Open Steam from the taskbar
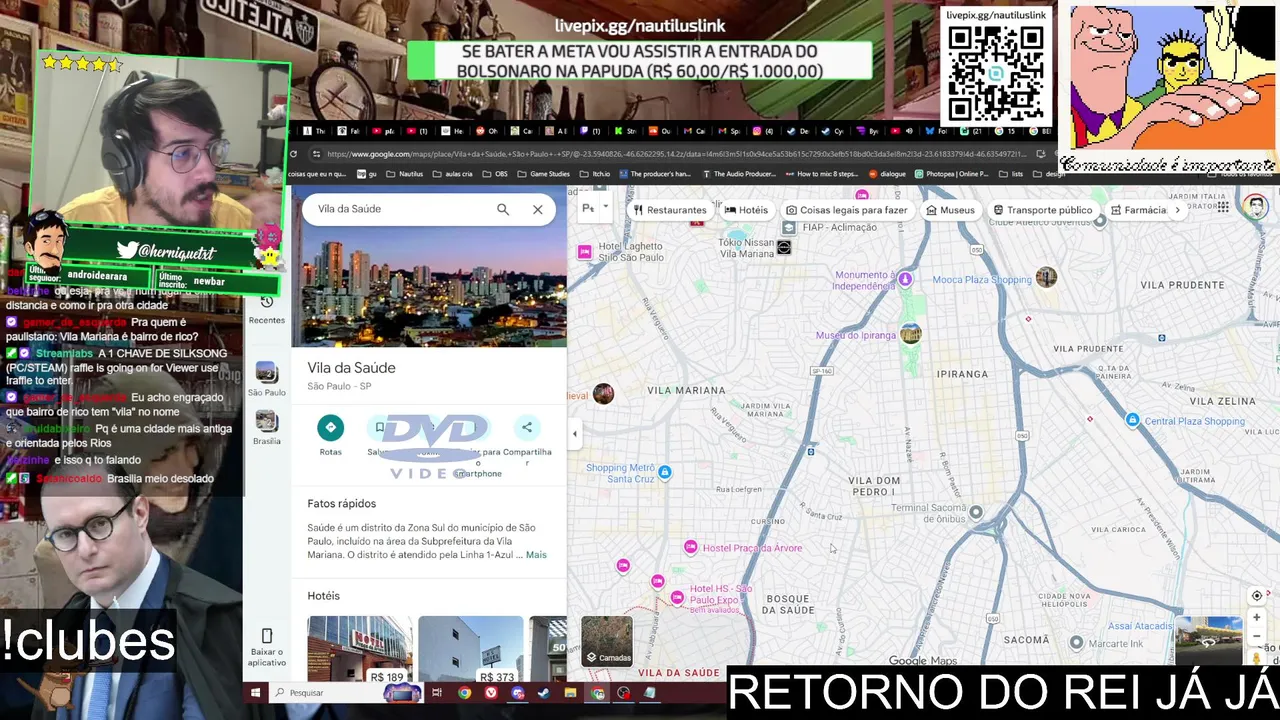 tap(544, 692)
